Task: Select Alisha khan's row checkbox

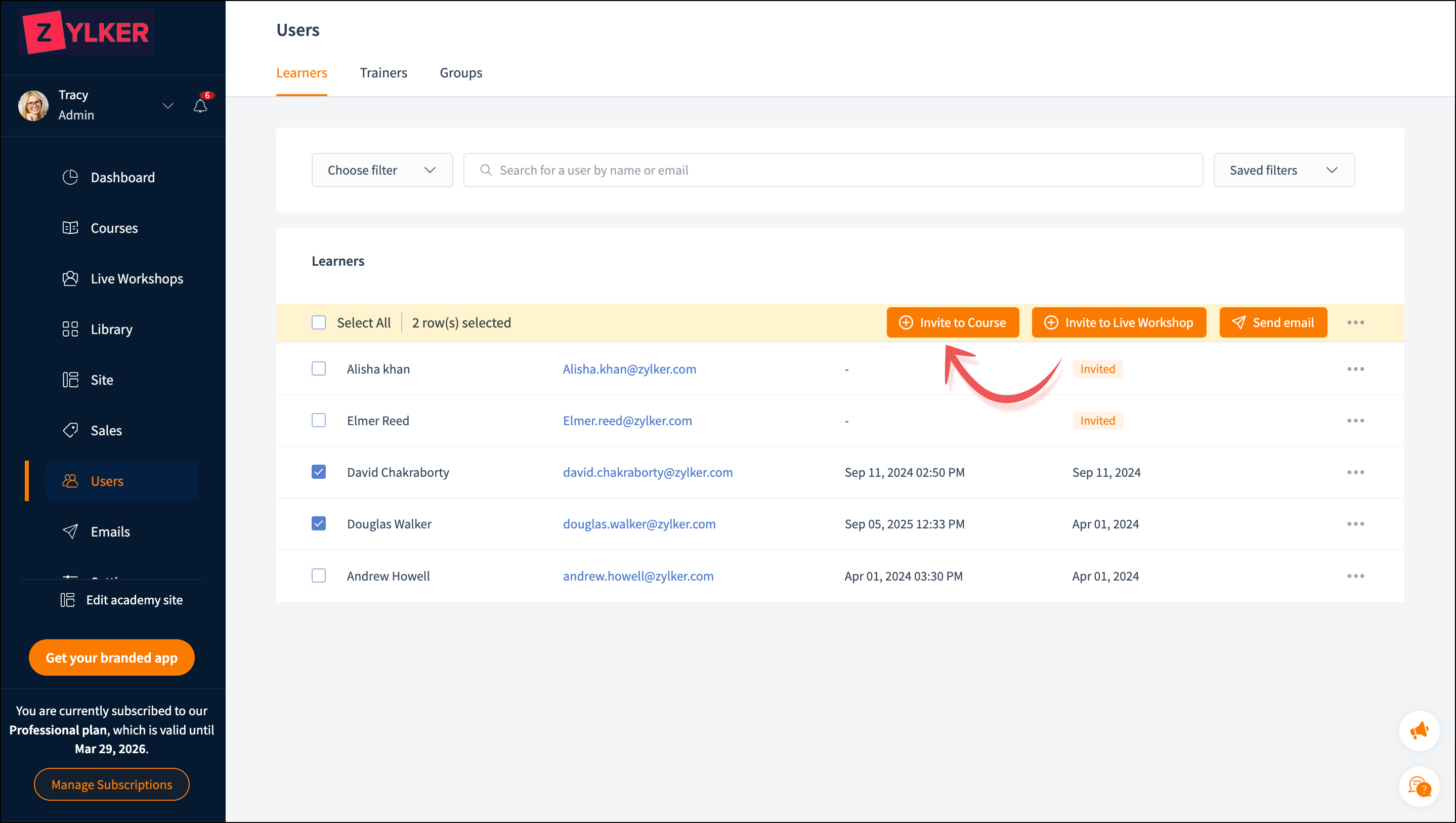Action: coord(319,369)
